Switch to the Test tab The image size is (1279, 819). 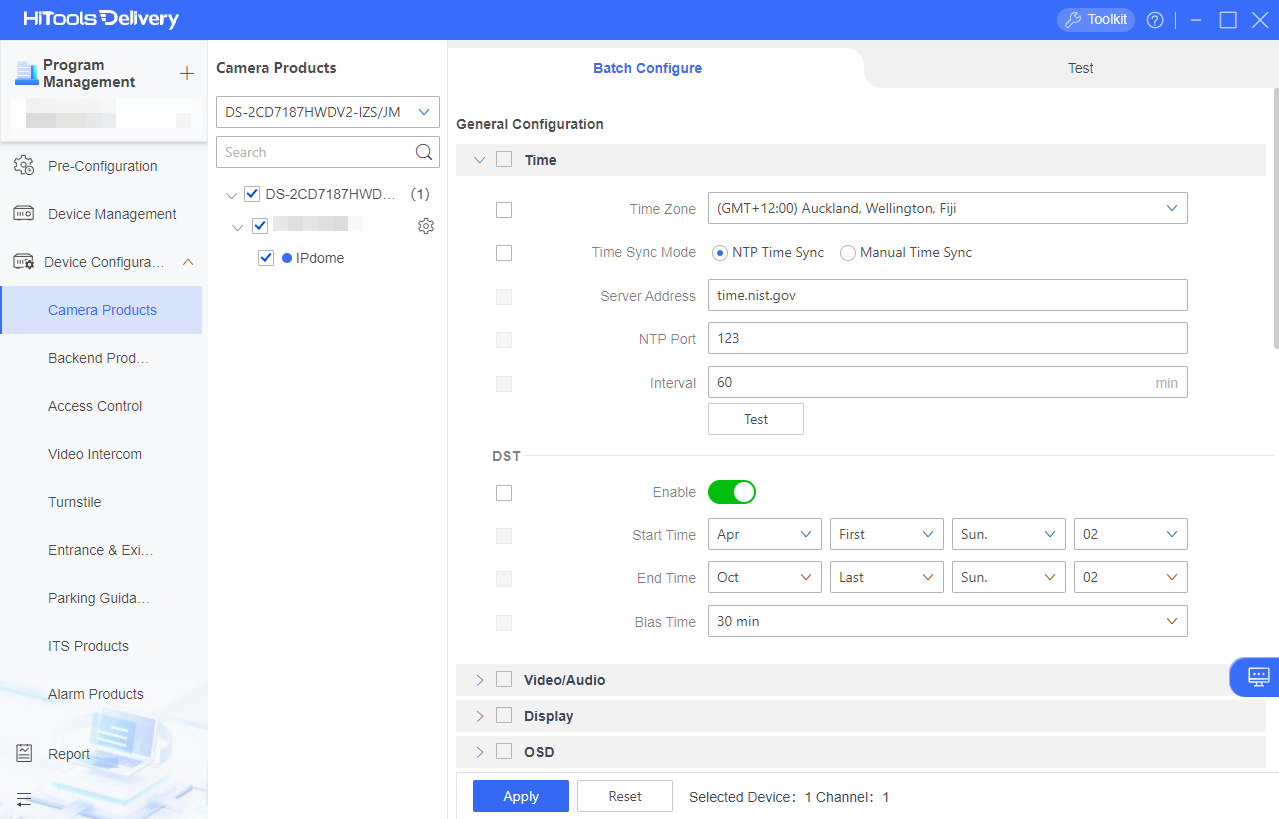[1080, 68]
